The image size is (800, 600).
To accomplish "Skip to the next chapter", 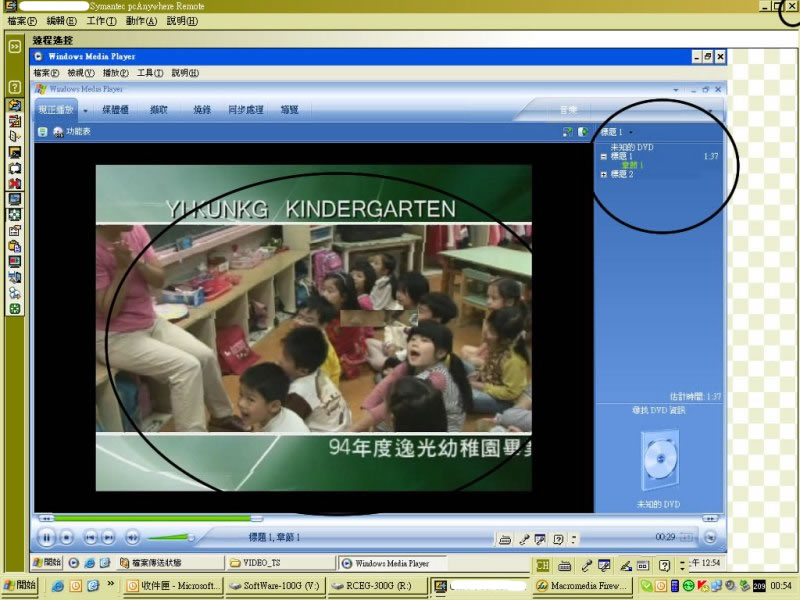I will [108, 537].
